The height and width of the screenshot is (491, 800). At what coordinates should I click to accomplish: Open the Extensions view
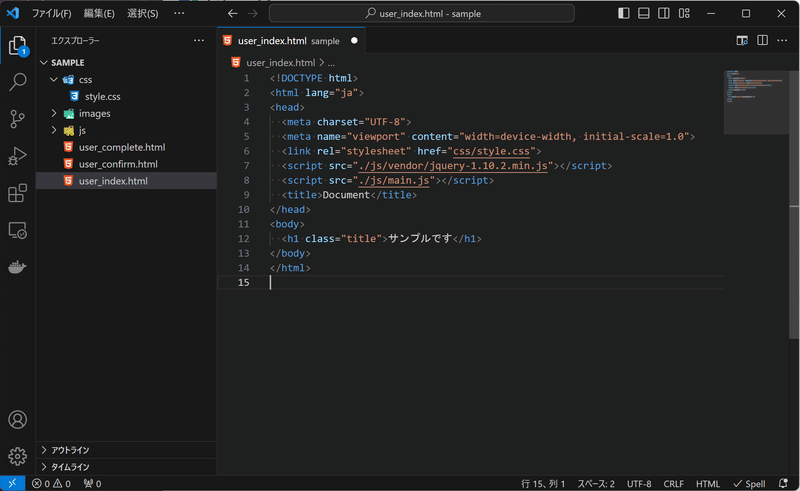point(18,193)
